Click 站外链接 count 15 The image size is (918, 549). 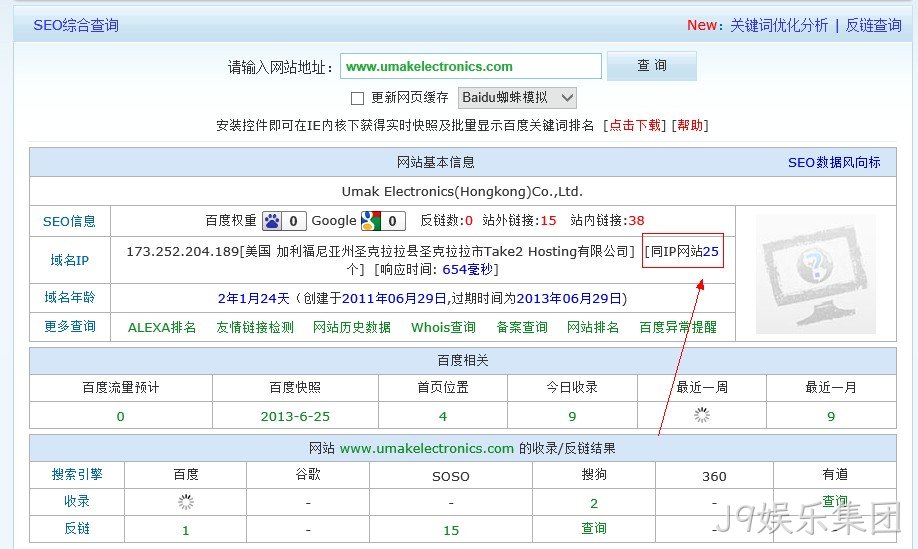point(549,221)
